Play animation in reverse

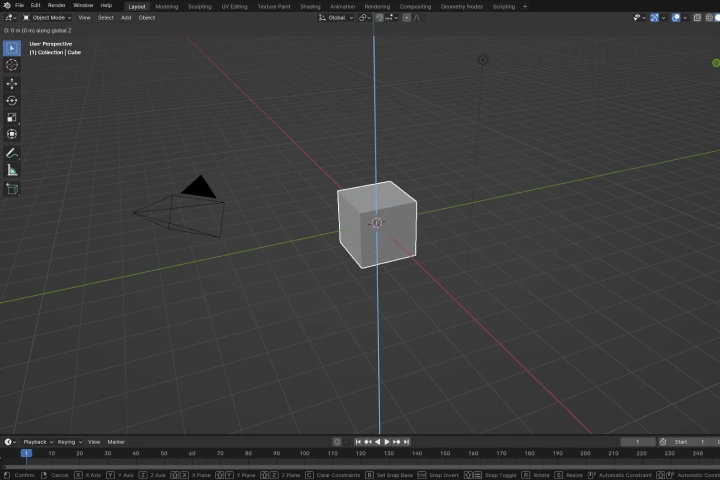[377, 442]
